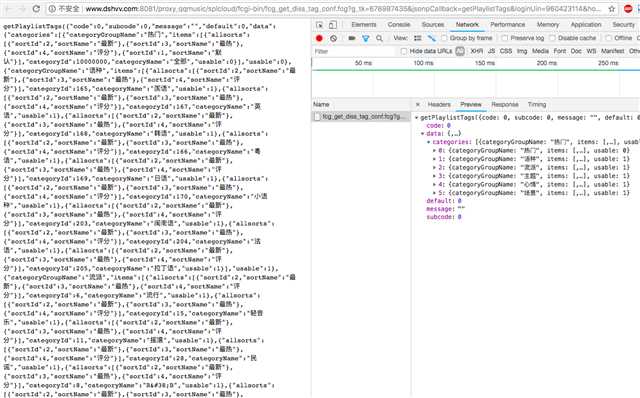Expand category item 1 in preview
This screenshot has height=398, width=640.
[435, 159]
